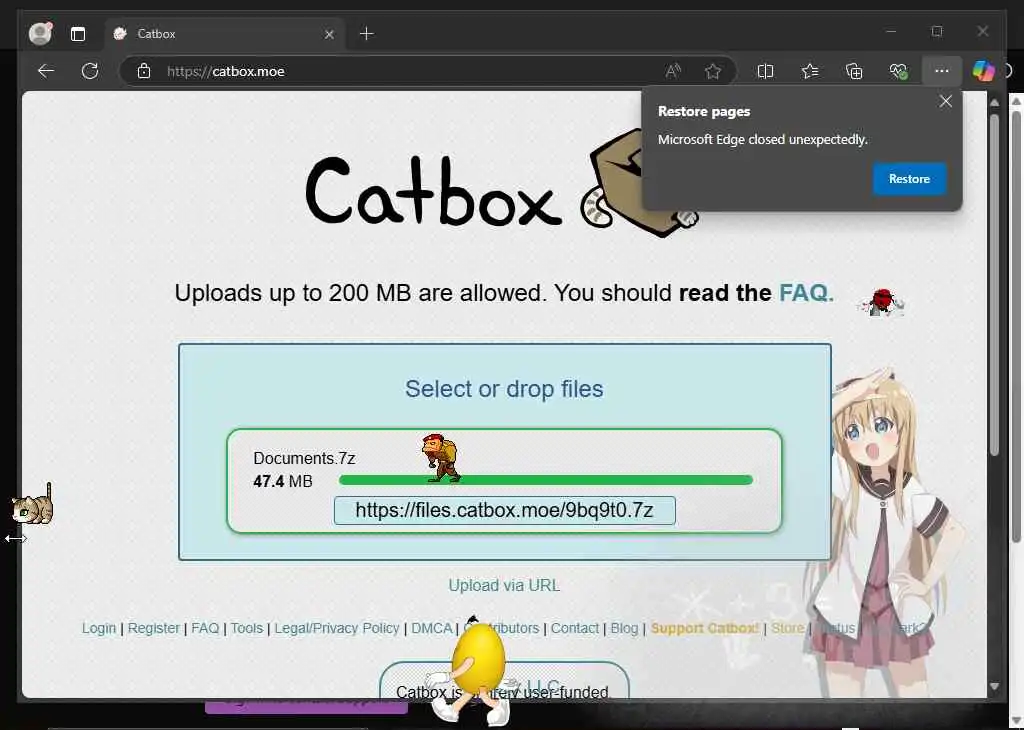Activate Read Aloud icon
Image resolution: width=1024 pixels, height=730 pixels.
pyautogui.click(x=673, y=71)
